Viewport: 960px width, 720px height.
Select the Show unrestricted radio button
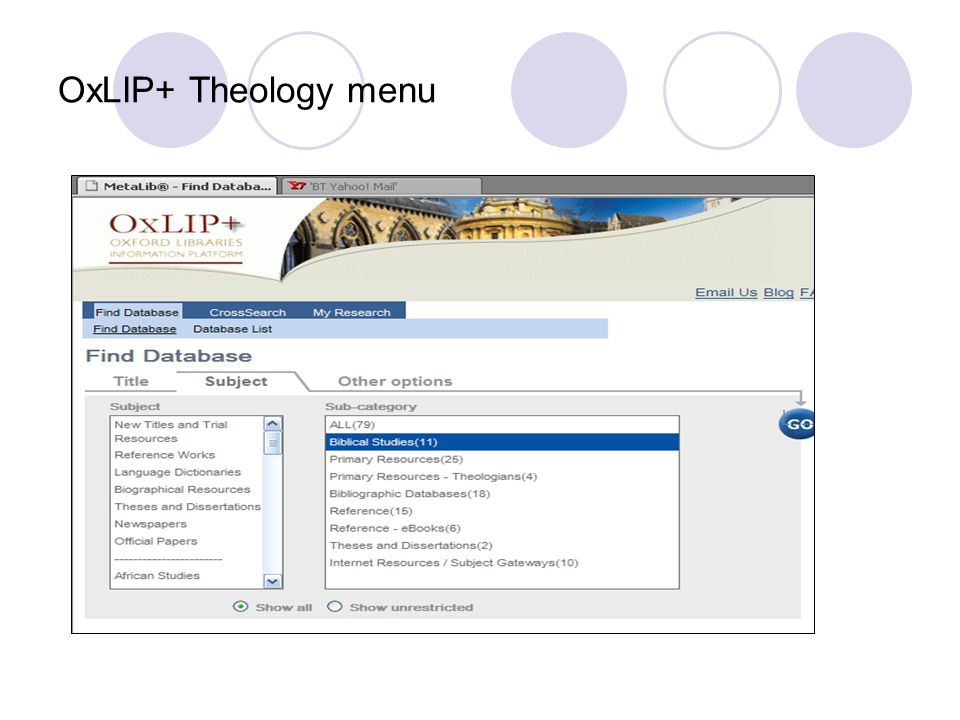point(334,606)
